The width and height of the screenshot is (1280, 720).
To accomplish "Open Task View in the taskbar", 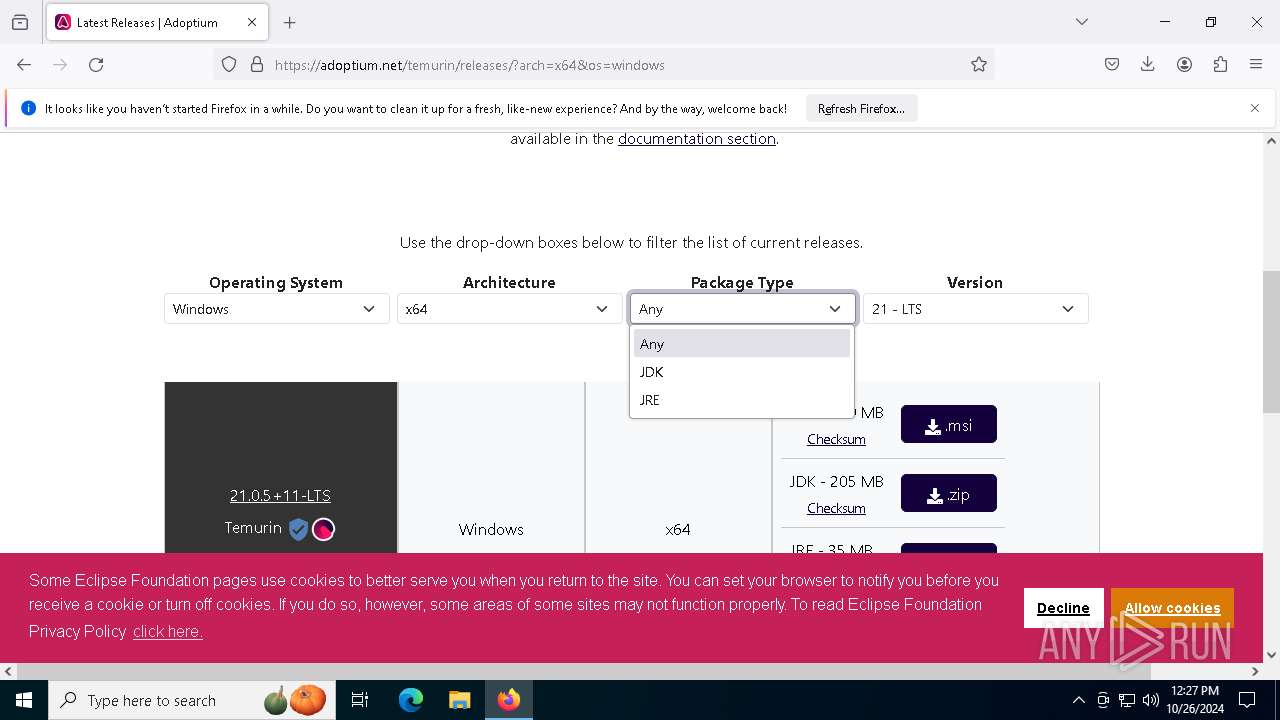I will 360,700.
